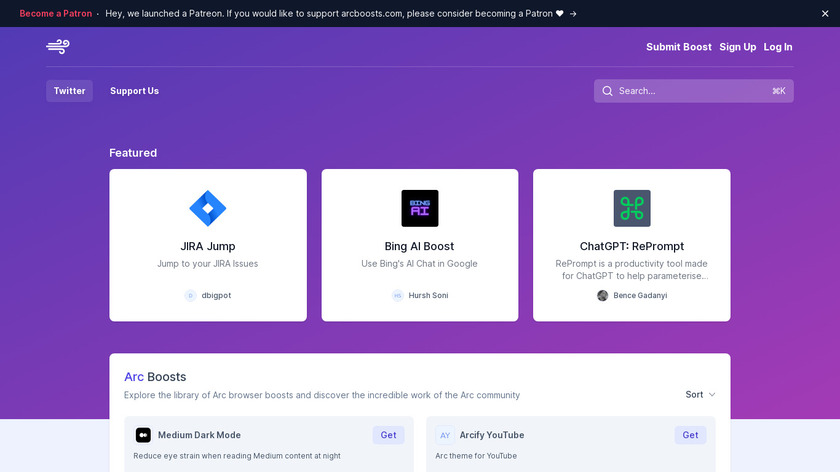Click the arcboosts wind logo
Viewport: 840px width, 472px height.
(58, 47)
